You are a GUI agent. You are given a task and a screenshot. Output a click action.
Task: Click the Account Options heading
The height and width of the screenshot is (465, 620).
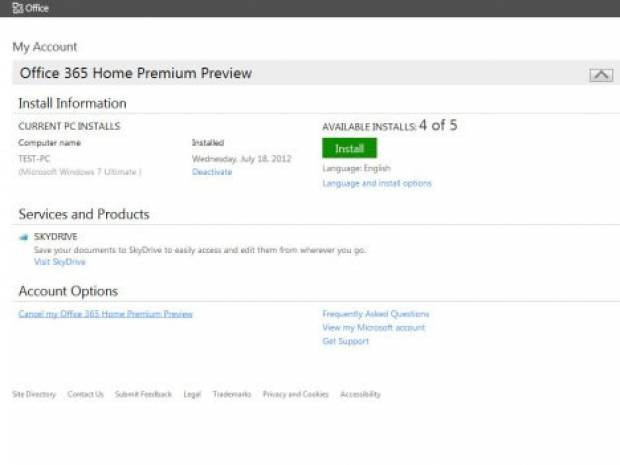pos(68,291)
